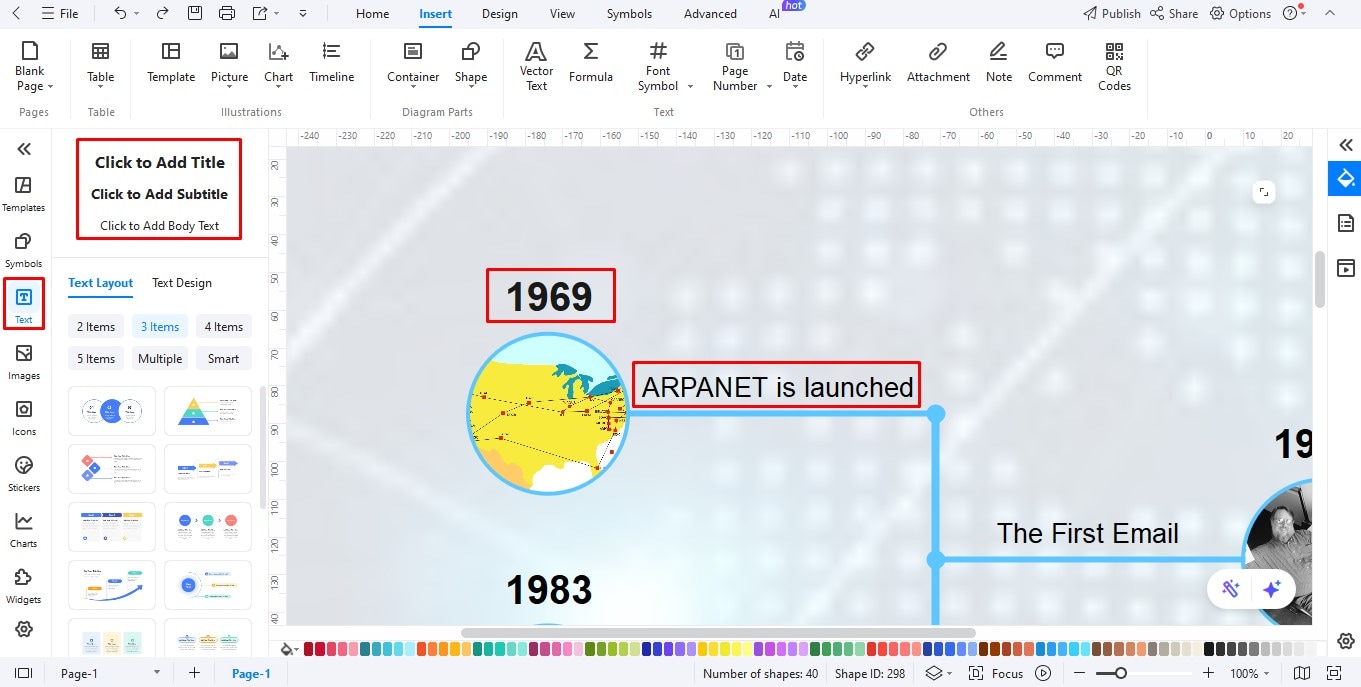
Task: Select the 5 Items layout filter
Action: pyautogui.click(x=96, y=359)
